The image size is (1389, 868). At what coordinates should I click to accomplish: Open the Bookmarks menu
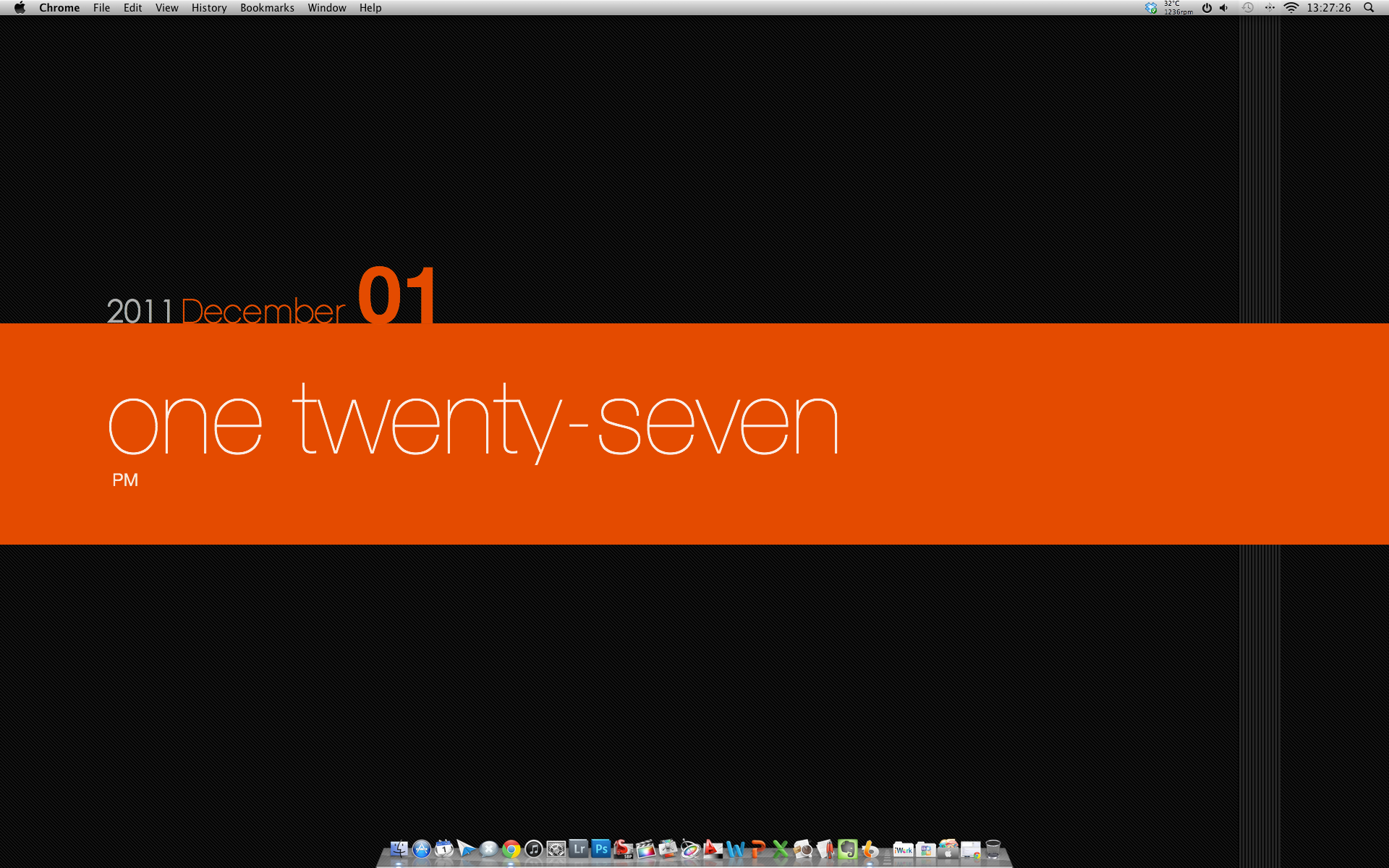pyautogui.click(x=267, y=8)
